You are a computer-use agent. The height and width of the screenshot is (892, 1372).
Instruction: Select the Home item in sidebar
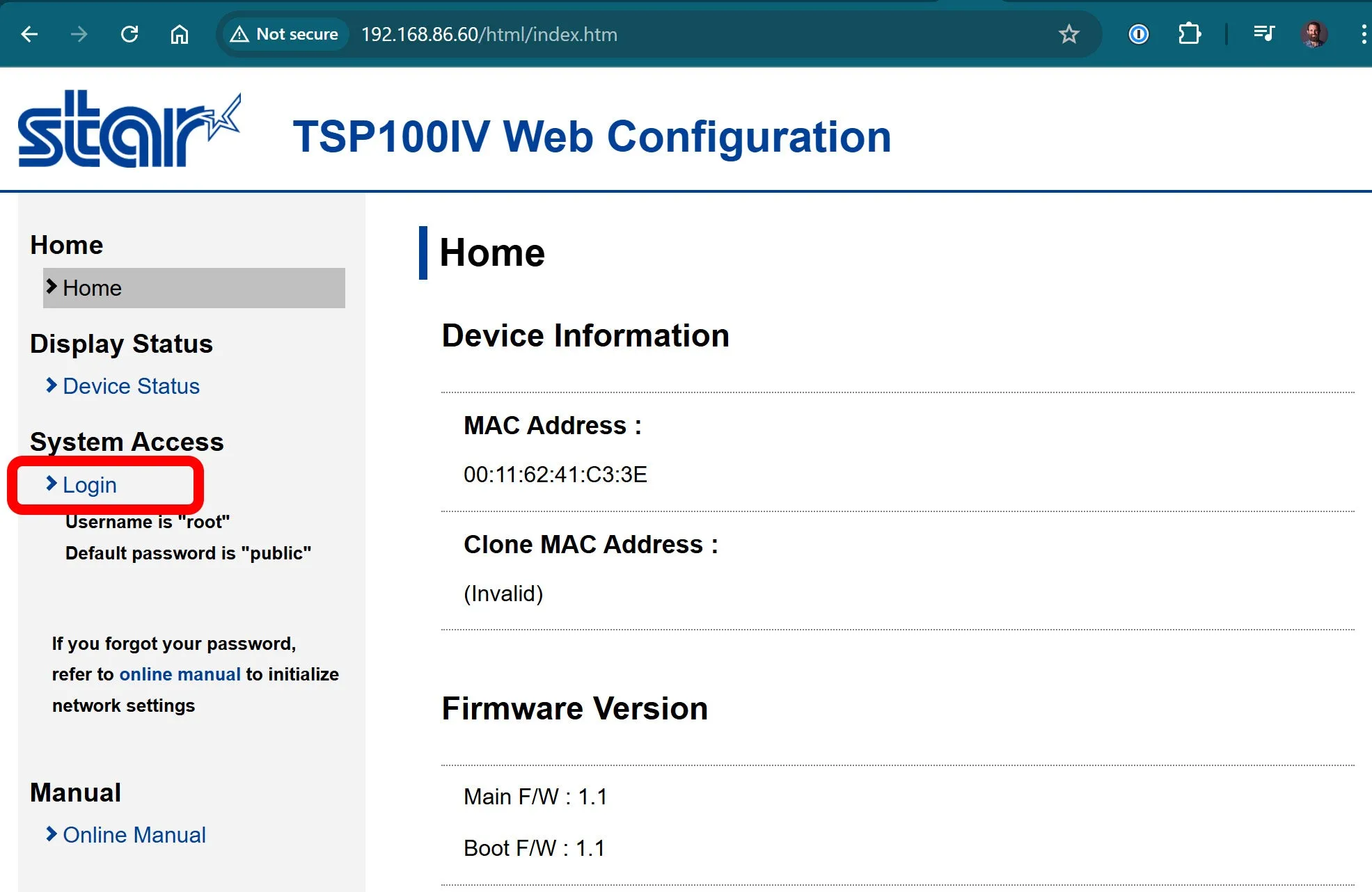pyautogui.click(x=194, y=288)
